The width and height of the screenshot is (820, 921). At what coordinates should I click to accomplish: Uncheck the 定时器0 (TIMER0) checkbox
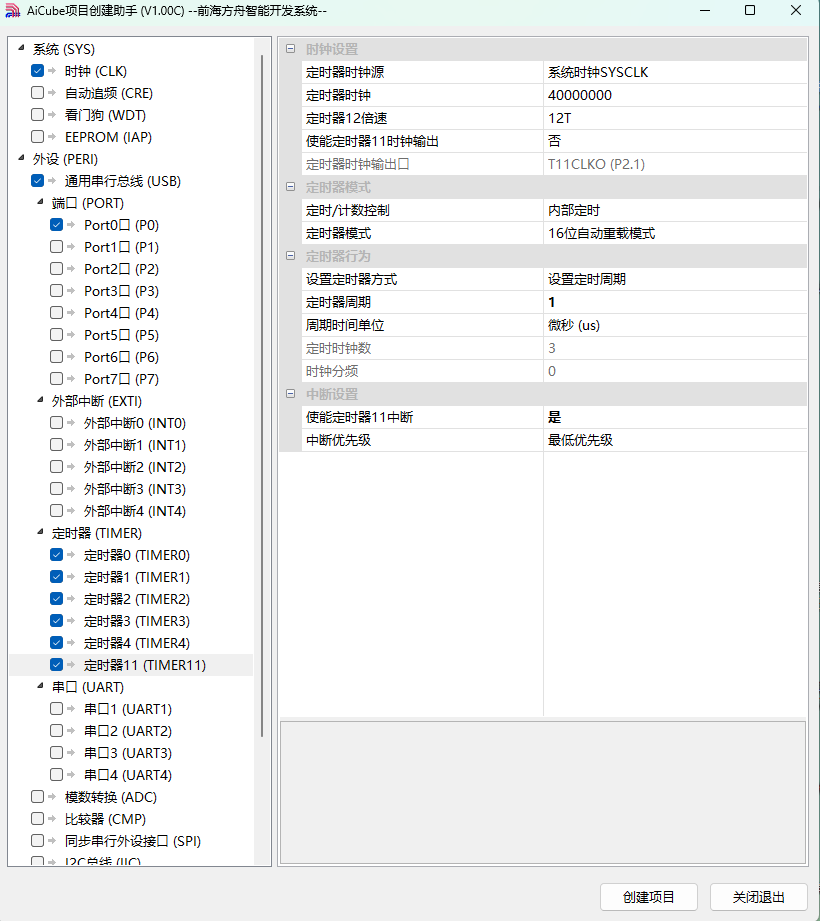[56, 555]
